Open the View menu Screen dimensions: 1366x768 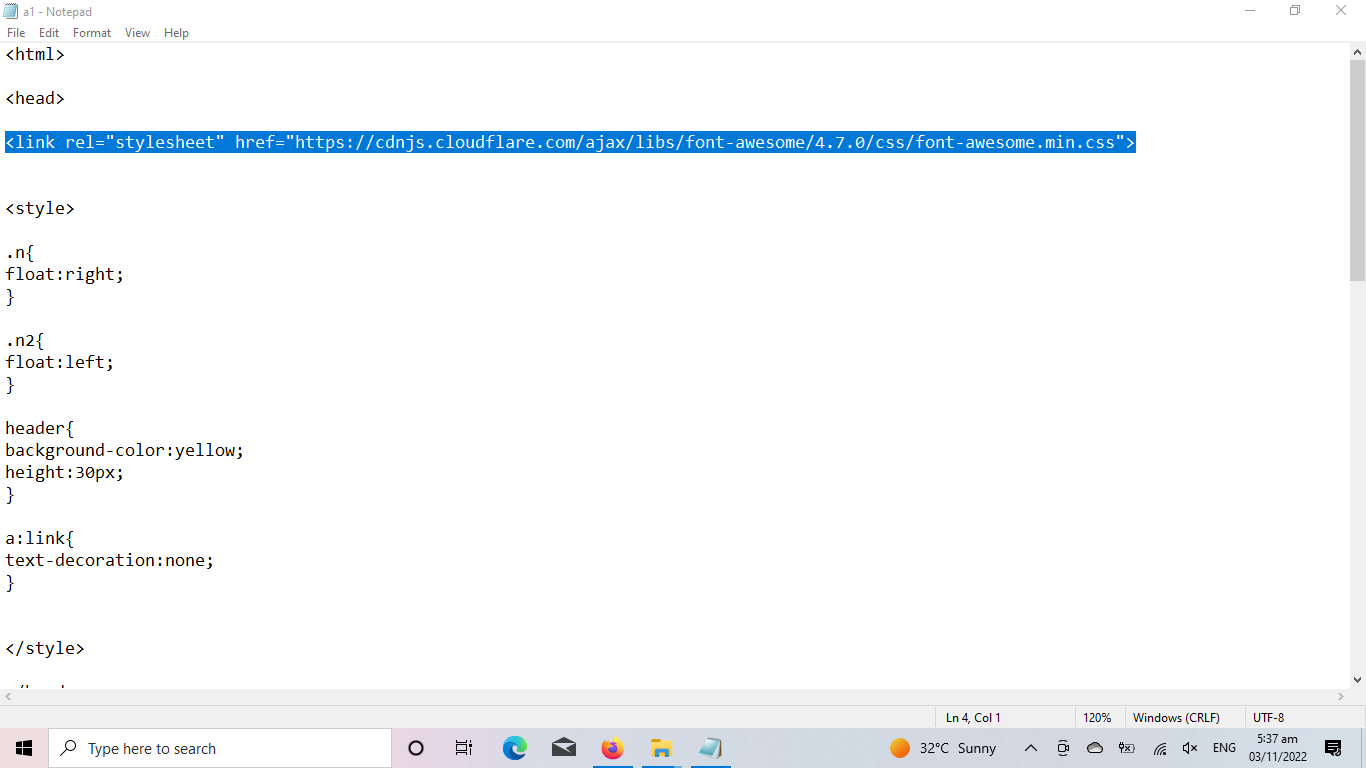point(137,33)
